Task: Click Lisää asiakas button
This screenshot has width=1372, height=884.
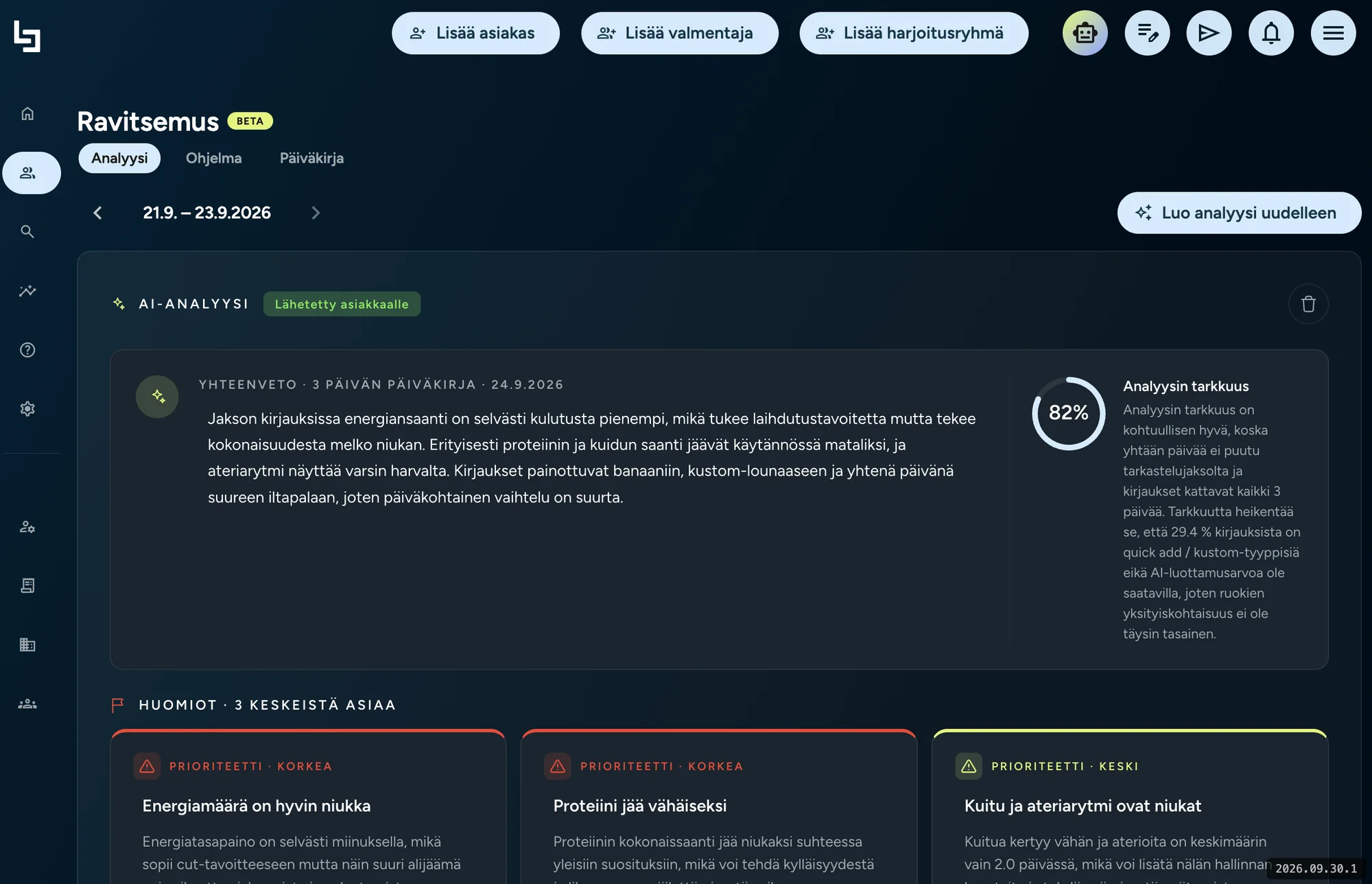Action: click(475, 33)
